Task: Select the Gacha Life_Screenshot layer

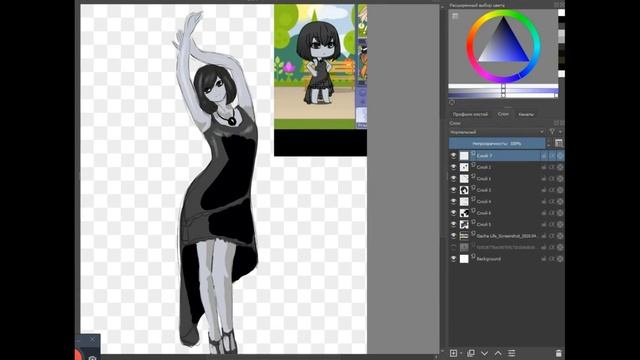Action: [506, 236]
